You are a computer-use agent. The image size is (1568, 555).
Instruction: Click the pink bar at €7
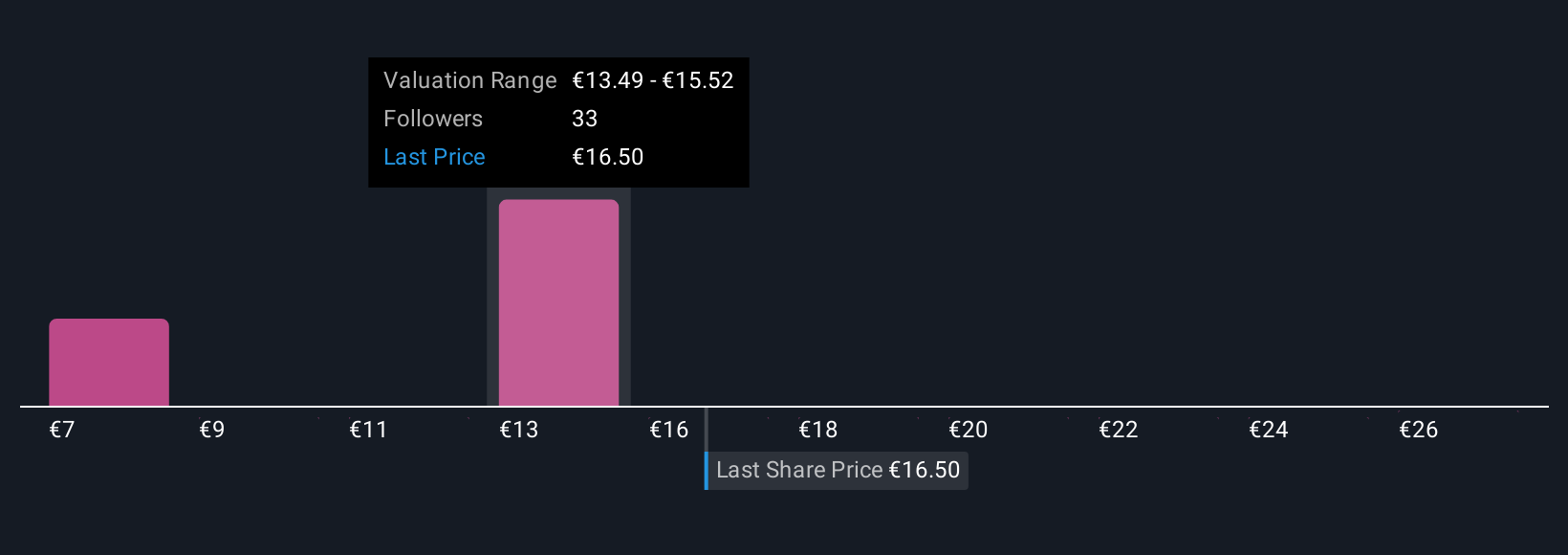coord(109,363)
